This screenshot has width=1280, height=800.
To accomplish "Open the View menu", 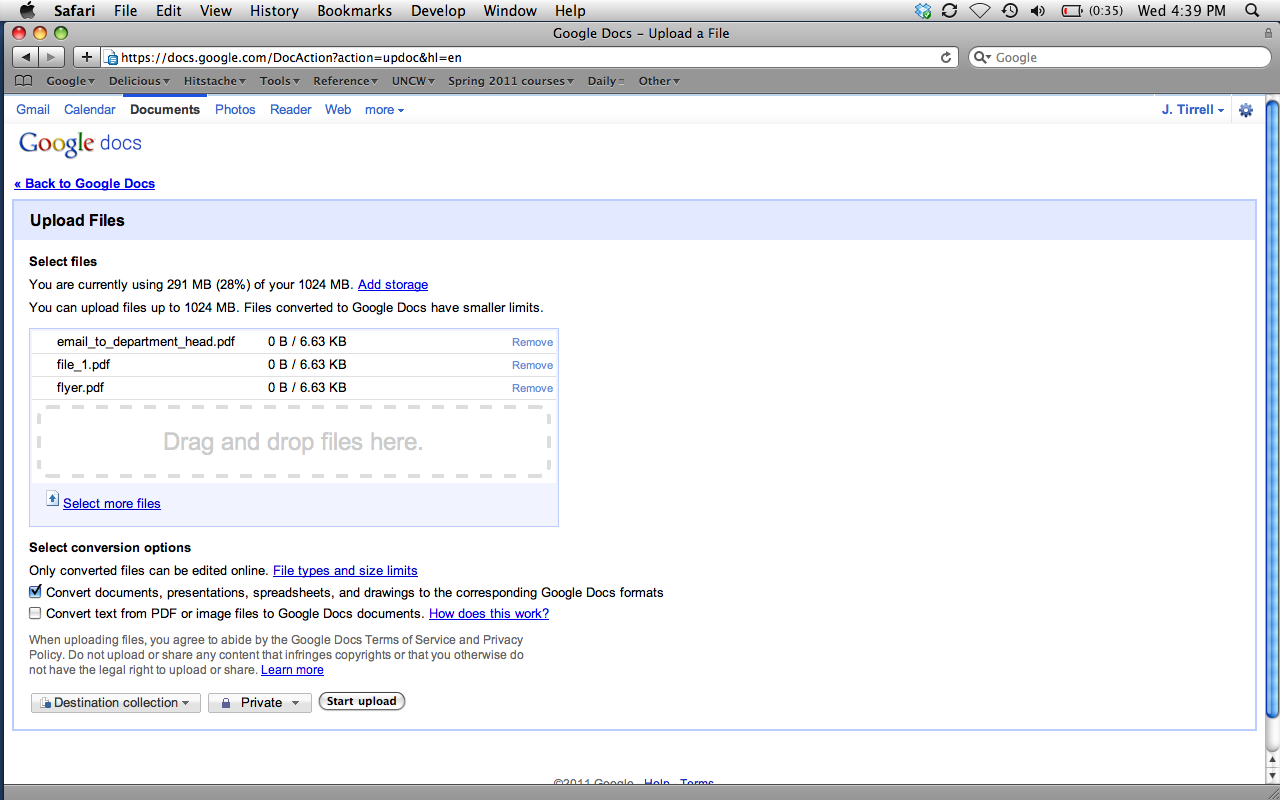I will point(216,11).
